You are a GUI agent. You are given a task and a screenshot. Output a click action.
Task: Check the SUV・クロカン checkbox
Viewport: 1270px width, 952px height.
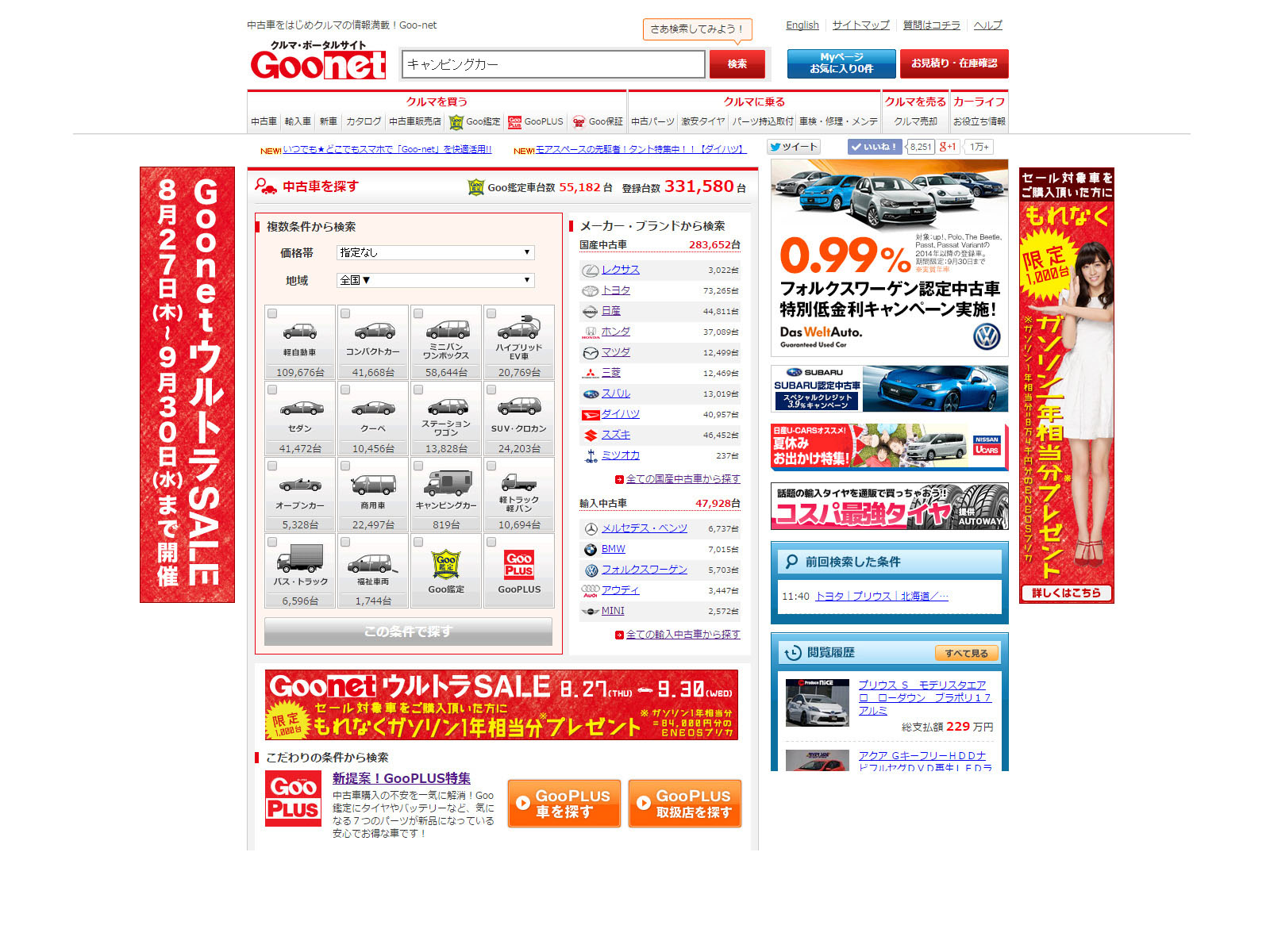click(491, 390)
